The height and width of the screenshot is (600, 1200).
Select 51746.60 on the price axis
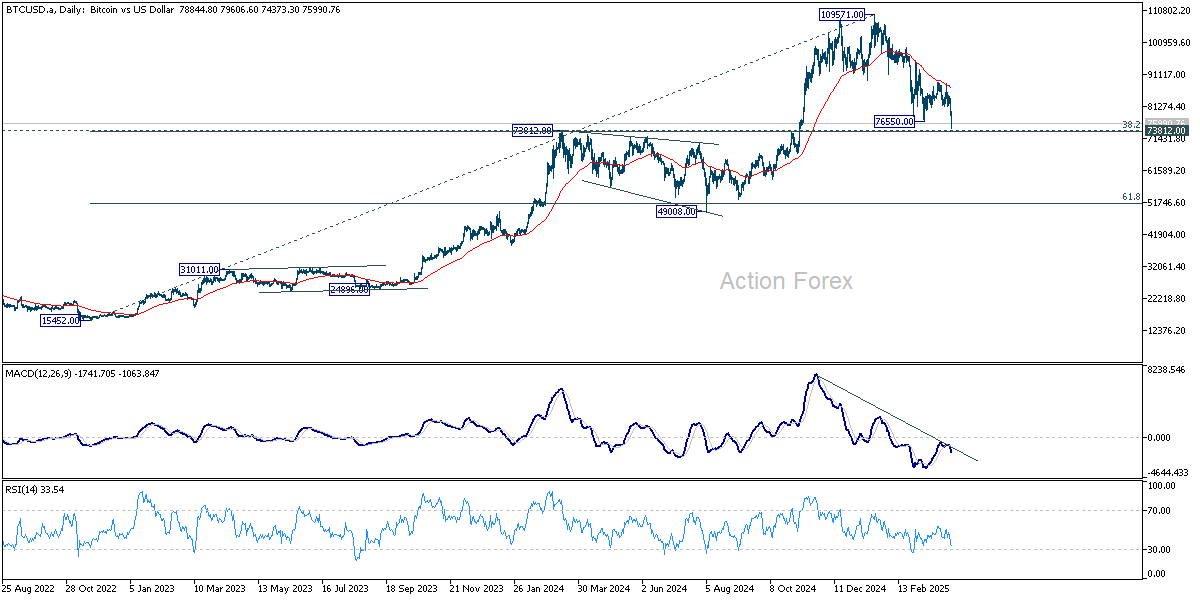pyautogui.click(x=1166, y=202)
